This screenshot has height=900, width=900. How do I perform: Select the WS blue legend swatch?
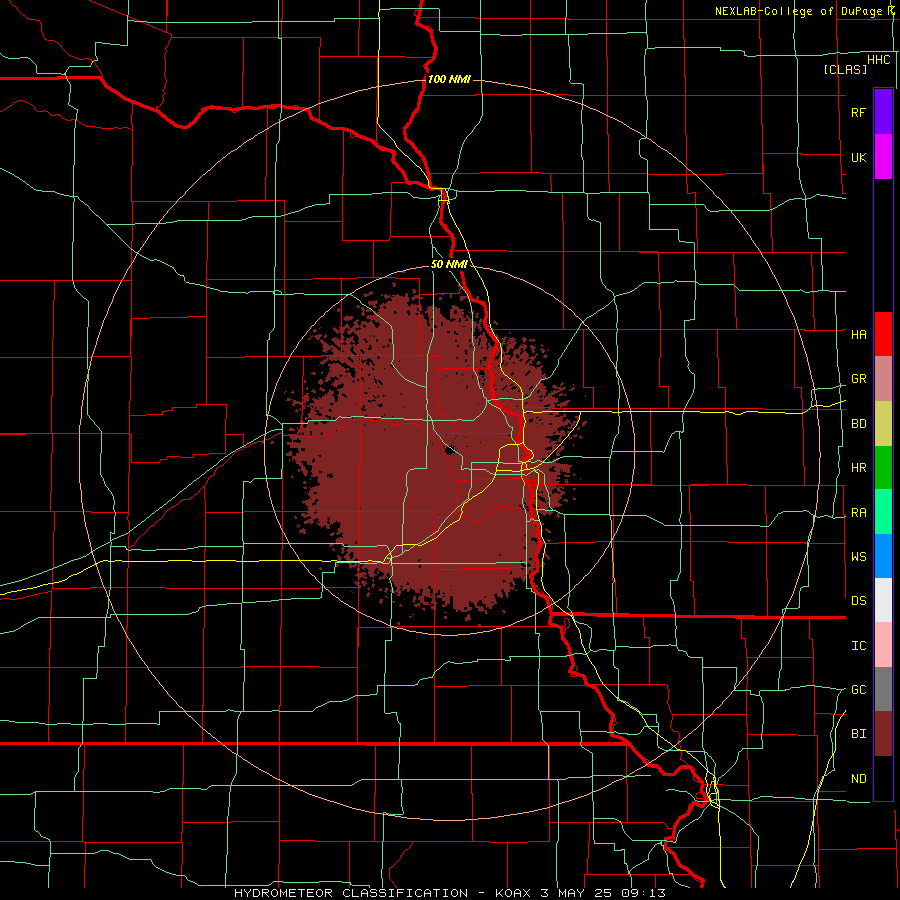coord(883,556)
